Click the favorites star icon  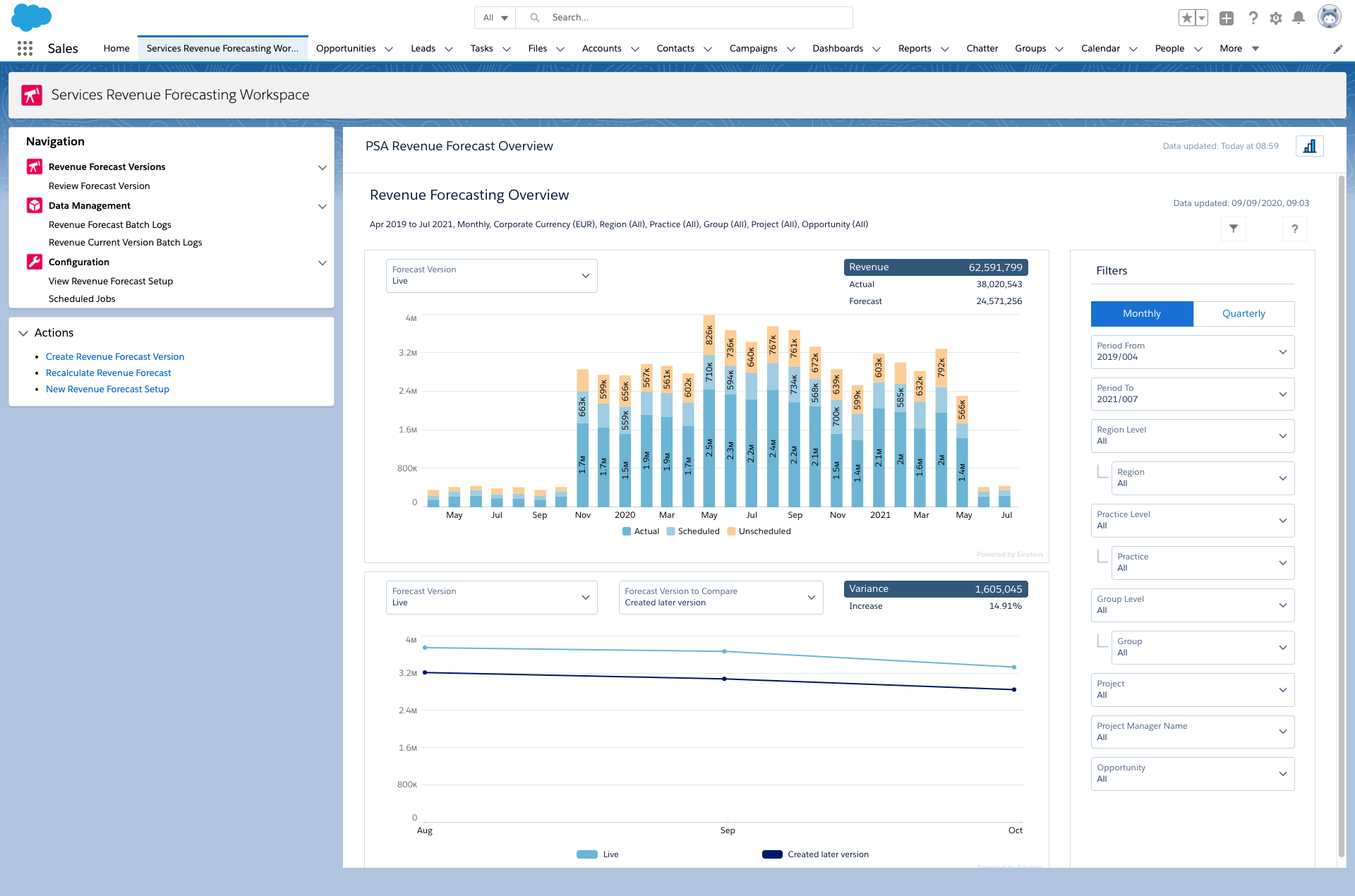click(1186, 18)
